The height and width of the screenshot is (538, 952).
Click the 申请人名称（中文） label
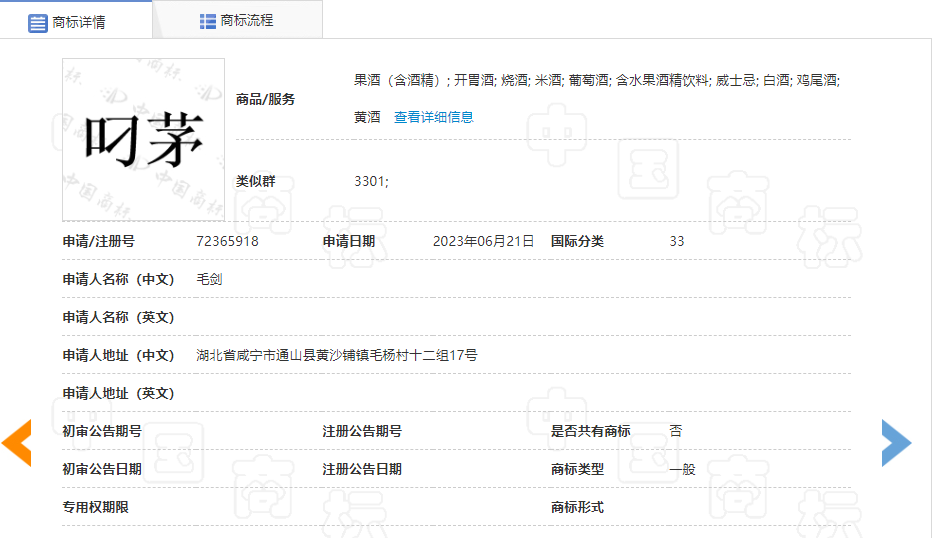[x=118, y=279]
